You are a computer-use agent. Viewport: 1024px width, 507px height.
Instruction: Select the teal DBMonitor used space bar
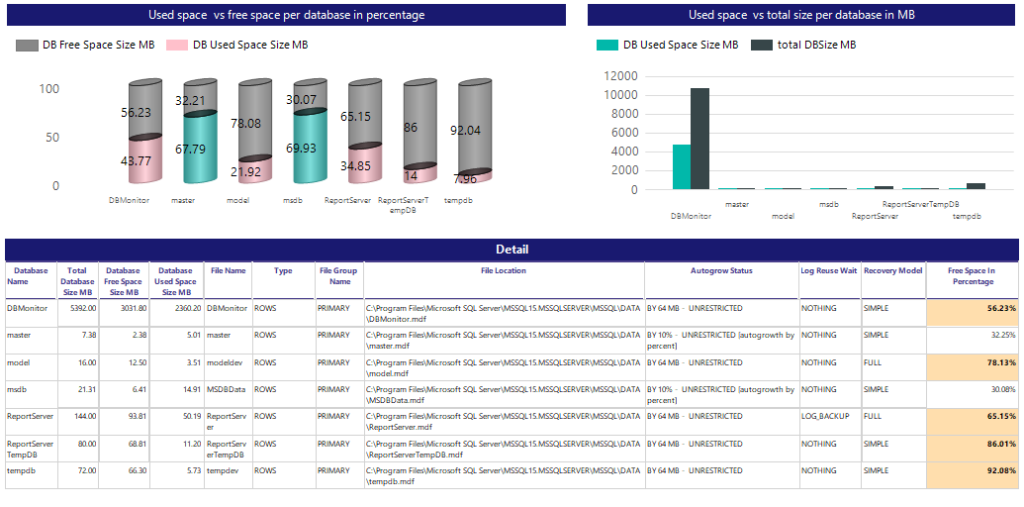(681, 166)
